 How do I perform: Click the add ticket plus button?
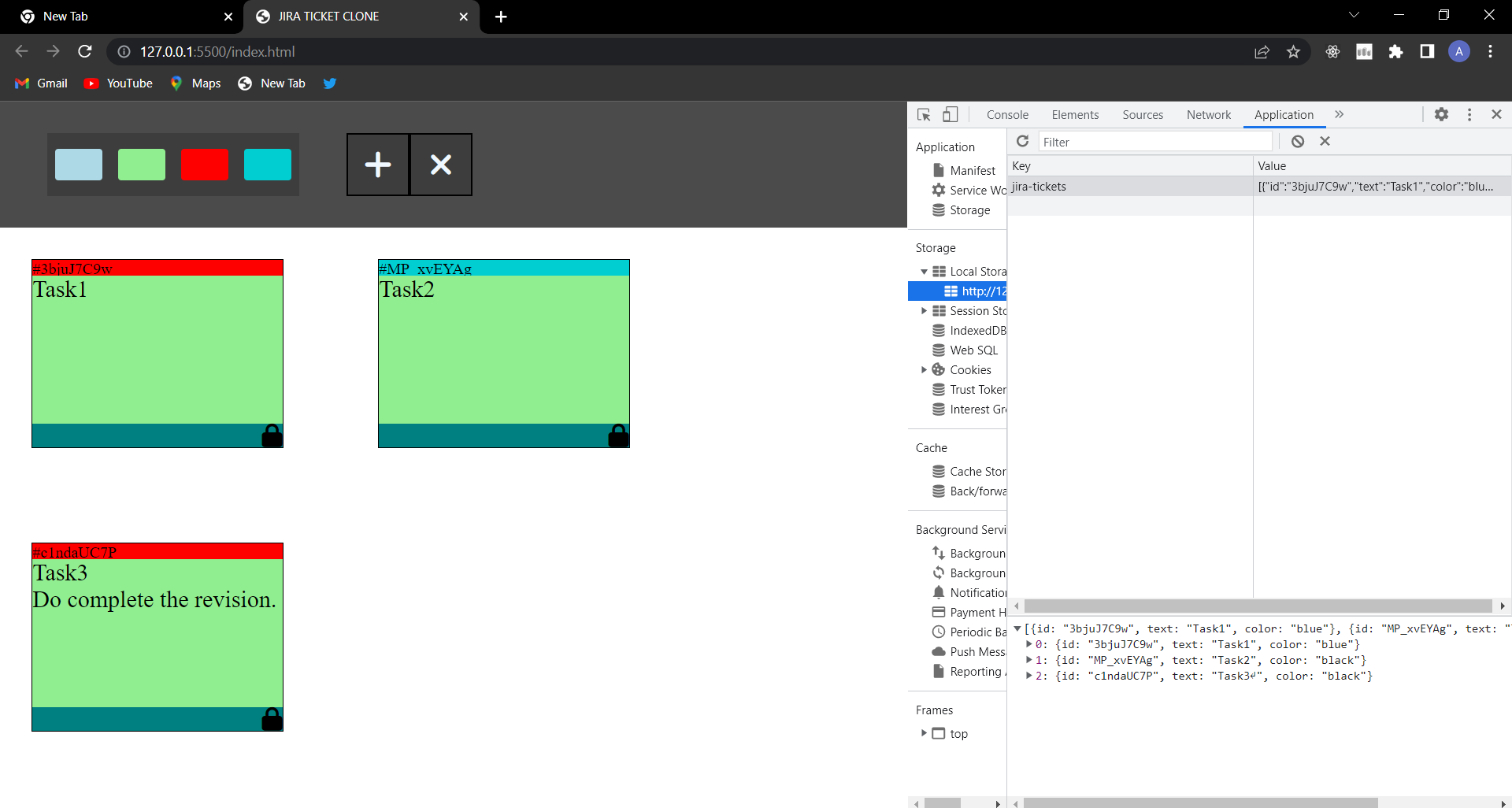pyautogui.click(x=378, y=165)
